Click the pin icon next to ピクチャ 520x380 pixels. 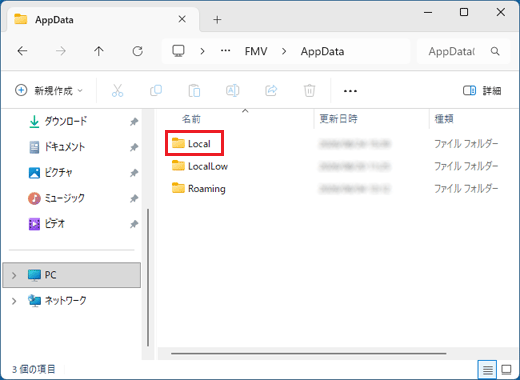pyautogui.click(x=134, y=173)
